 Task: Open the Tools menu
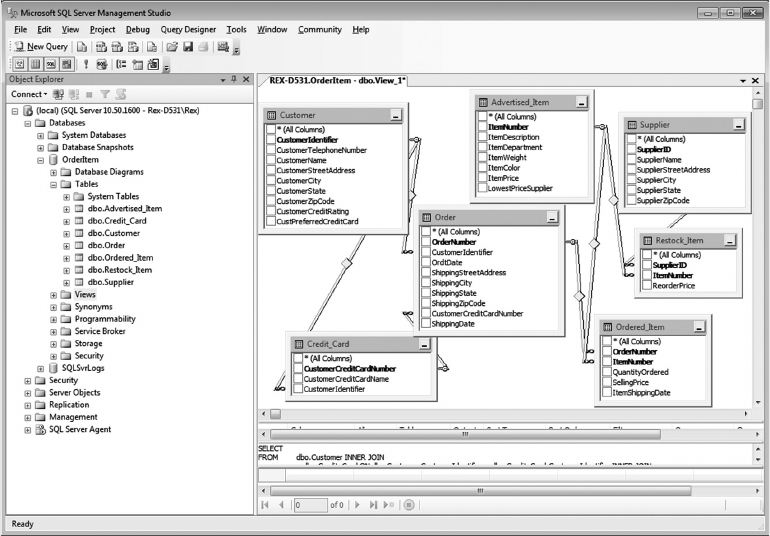tap(236, 29)
